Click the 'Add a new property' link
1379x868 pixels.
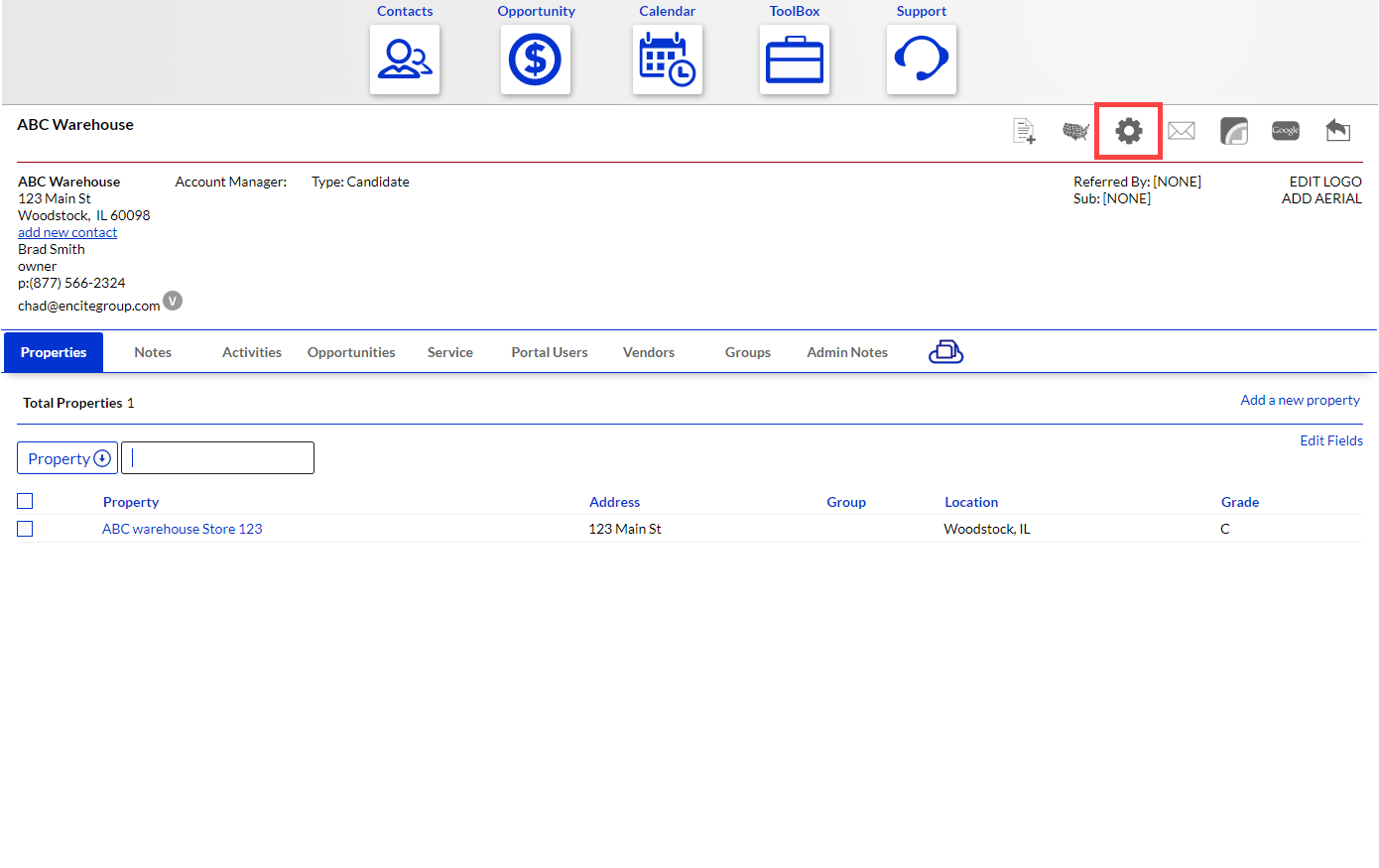(1300, 400)
